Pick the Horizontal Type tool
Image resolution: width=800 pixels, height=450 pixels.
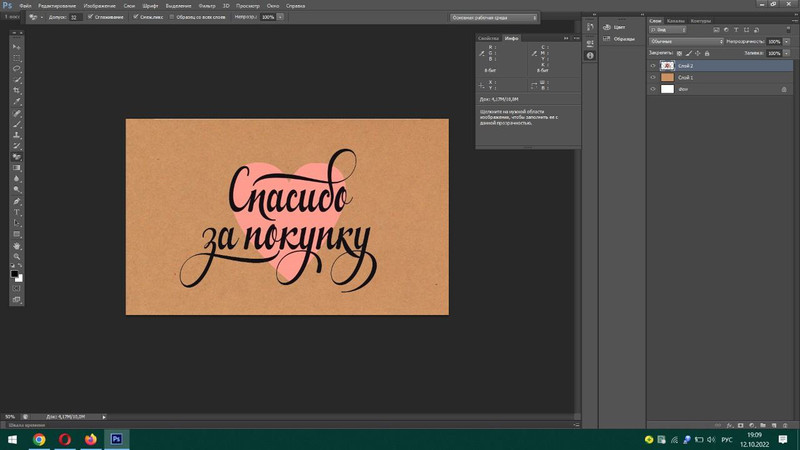point(17,211)
